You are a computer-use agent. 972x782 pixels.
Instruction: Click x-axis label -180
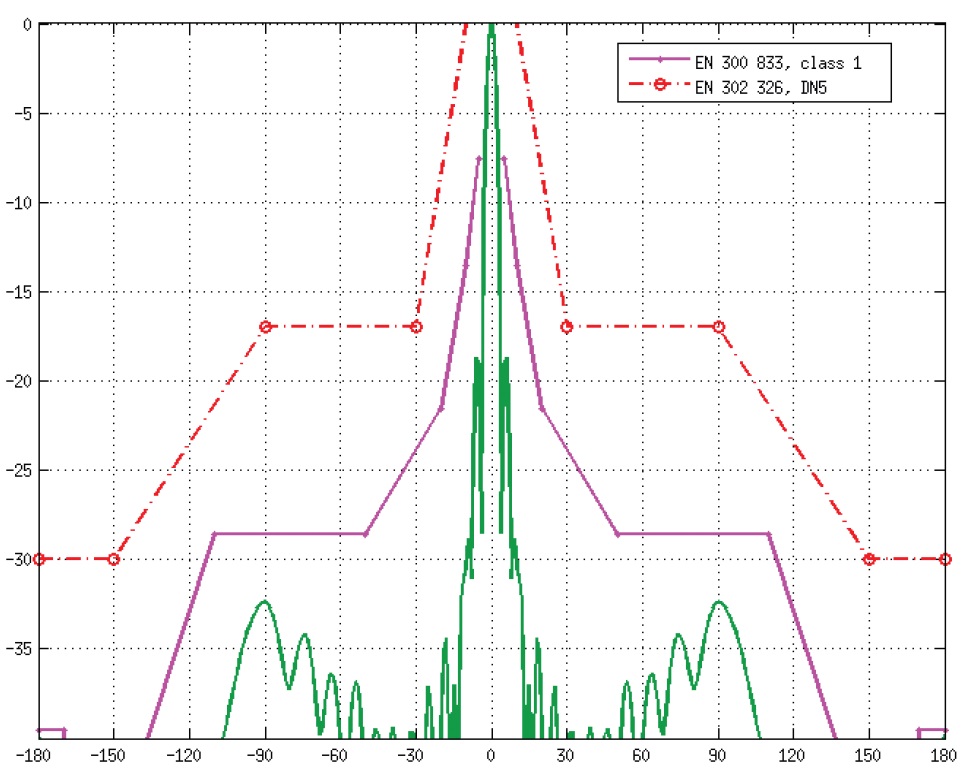(x=32, y=756)
